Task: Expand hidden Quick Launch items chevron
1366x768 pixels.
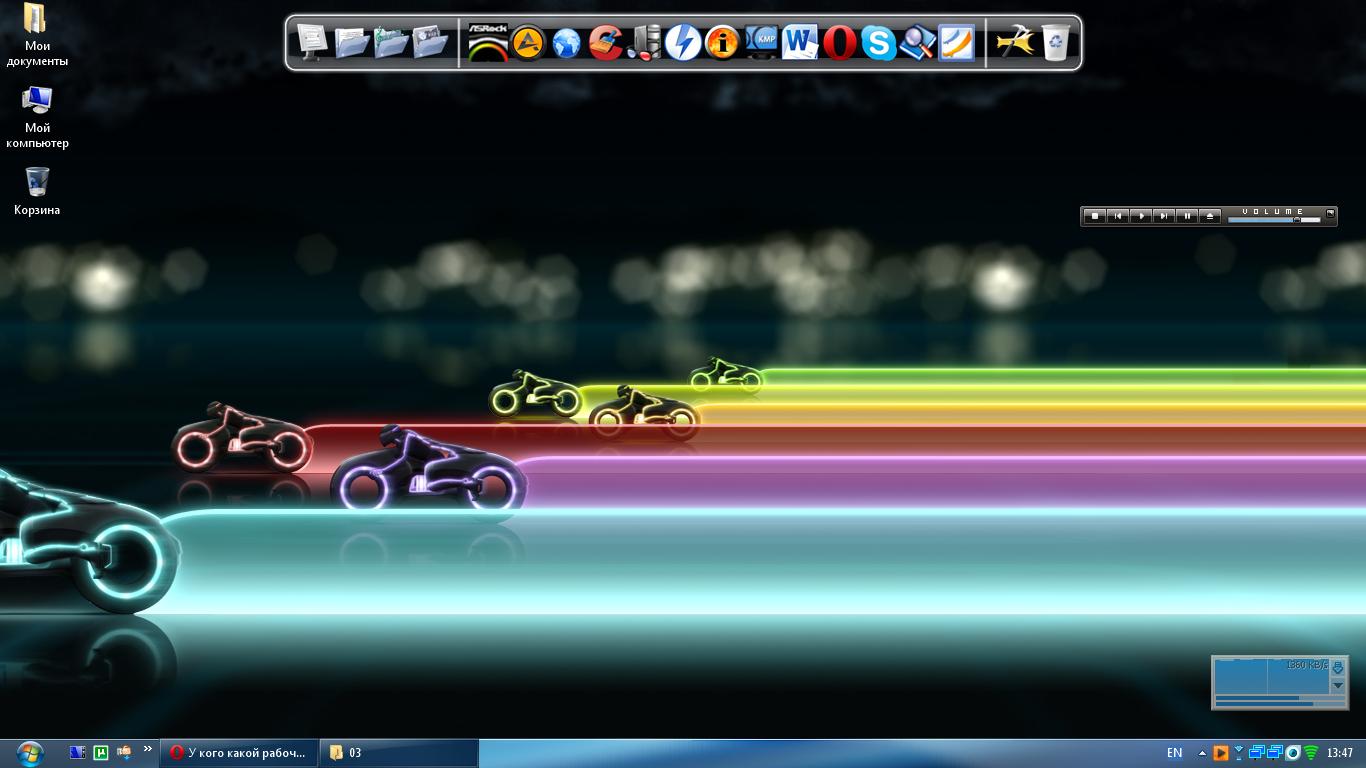Action: click(148, 749)
